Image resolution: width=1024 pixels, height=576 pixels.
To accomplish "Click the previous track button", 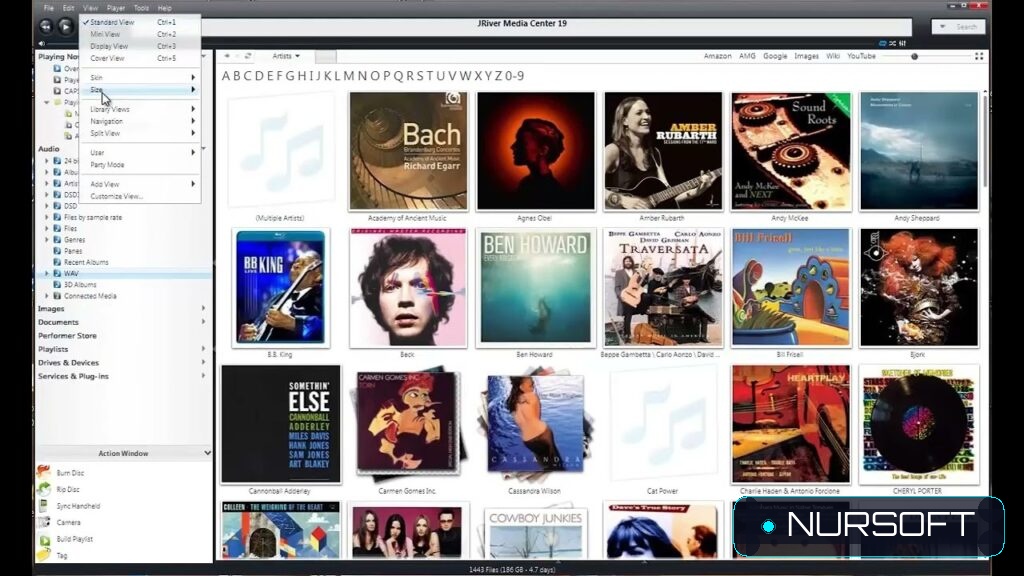I will [46, 26].
